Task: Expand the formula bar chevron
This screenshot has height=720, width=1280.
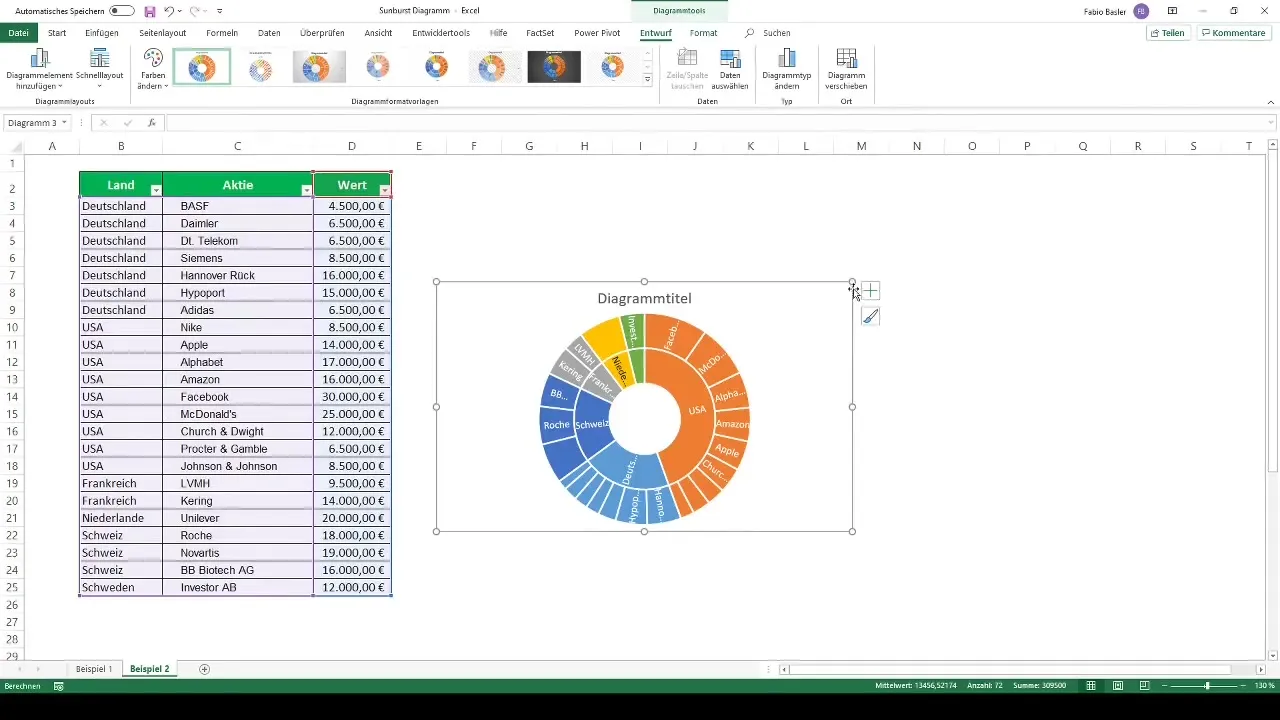Action: [x=1270, y=123]
